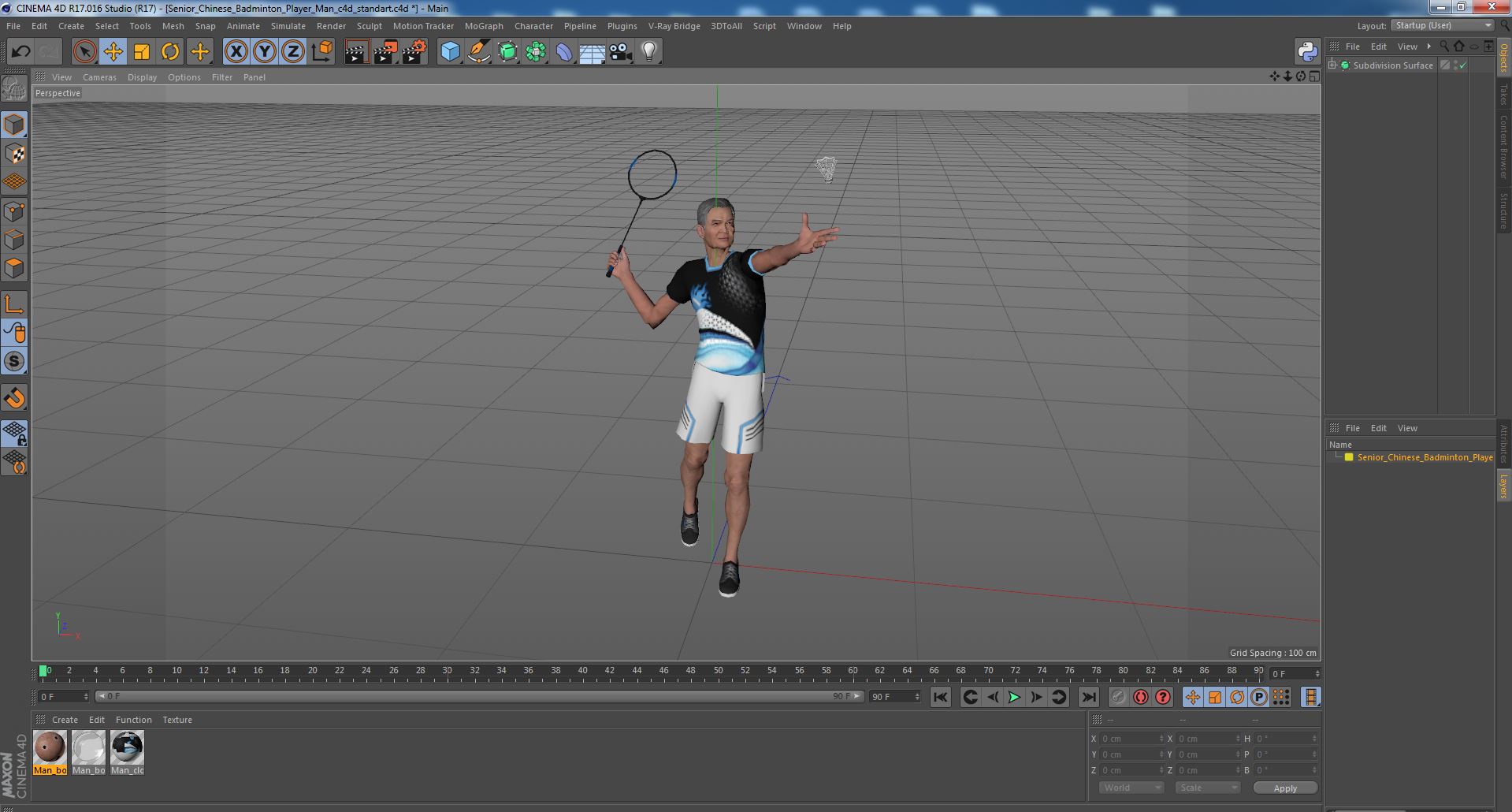Image resolution: width=1512 pixels, height=812 pixels.
Task: Toggle Z axis lock
Action: coord(293,52)
